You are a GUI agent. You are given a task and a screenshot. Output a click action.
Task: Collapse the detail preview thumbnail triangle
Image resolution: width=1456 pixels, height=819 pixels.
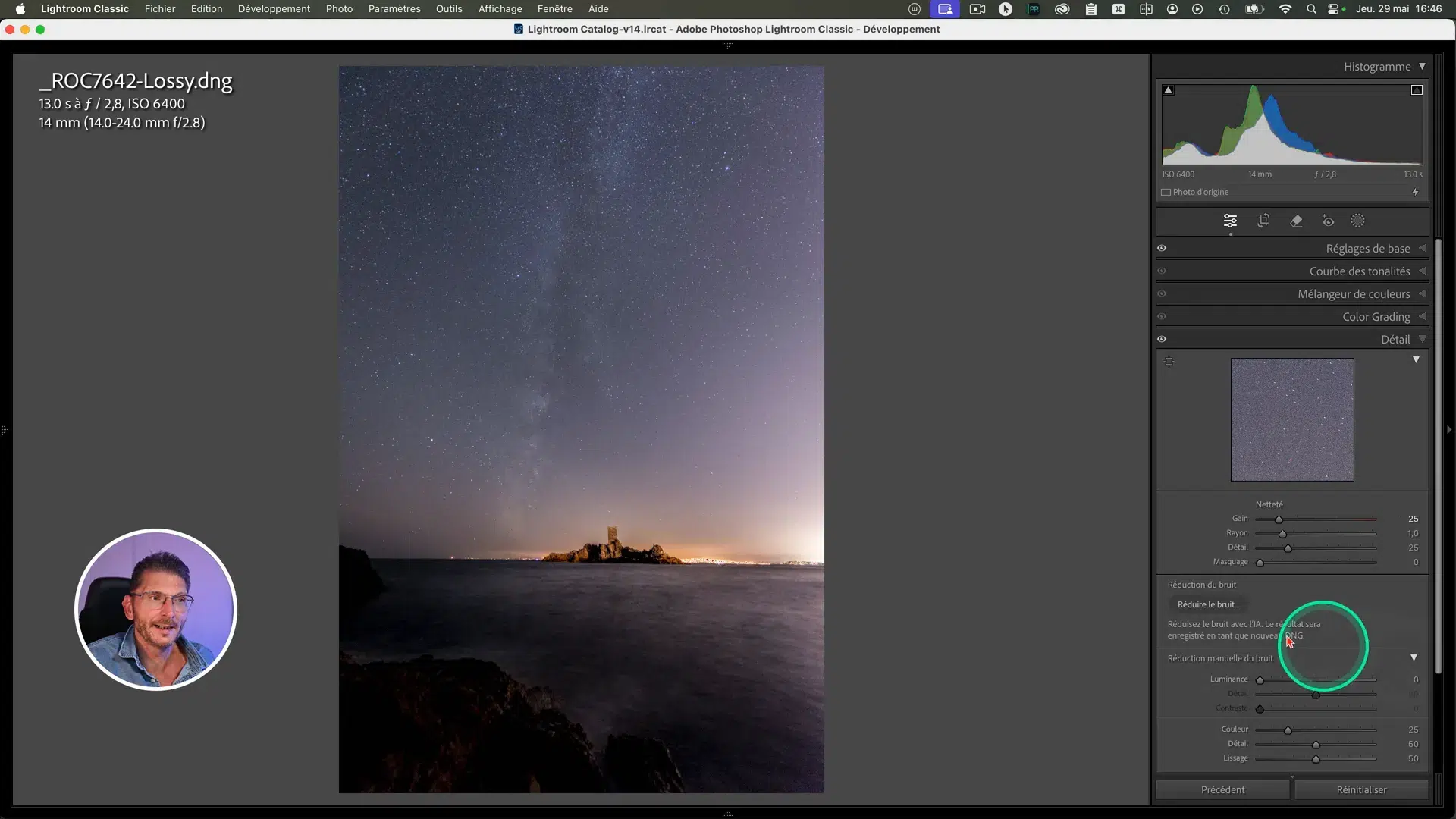[1416, 359]
